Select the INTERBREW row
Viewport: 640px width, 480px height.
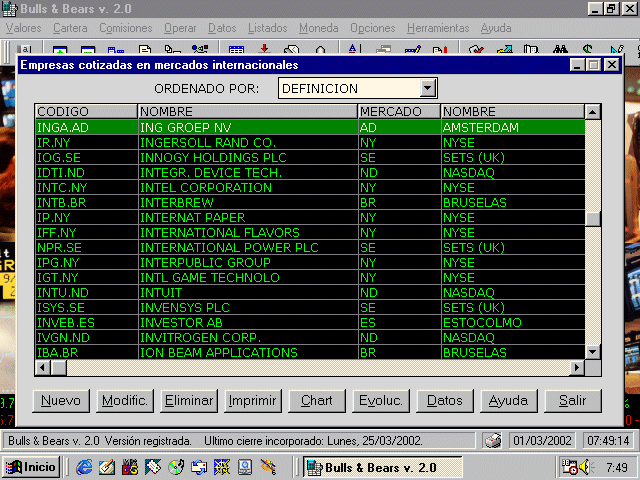[x=310, y=202]
